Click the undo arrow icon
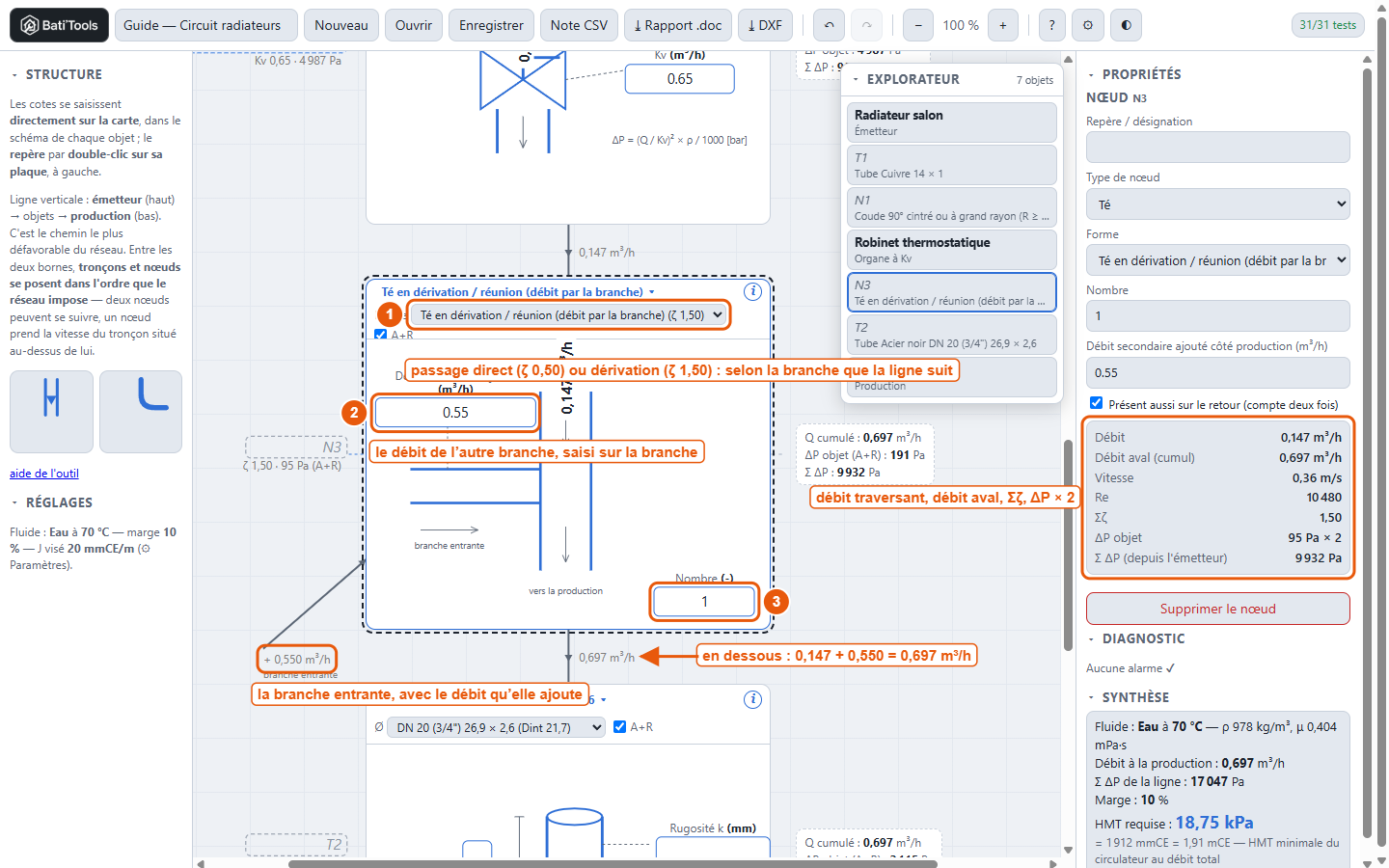Viewport: 1389px width, 868px height. [x=830, y=25]
